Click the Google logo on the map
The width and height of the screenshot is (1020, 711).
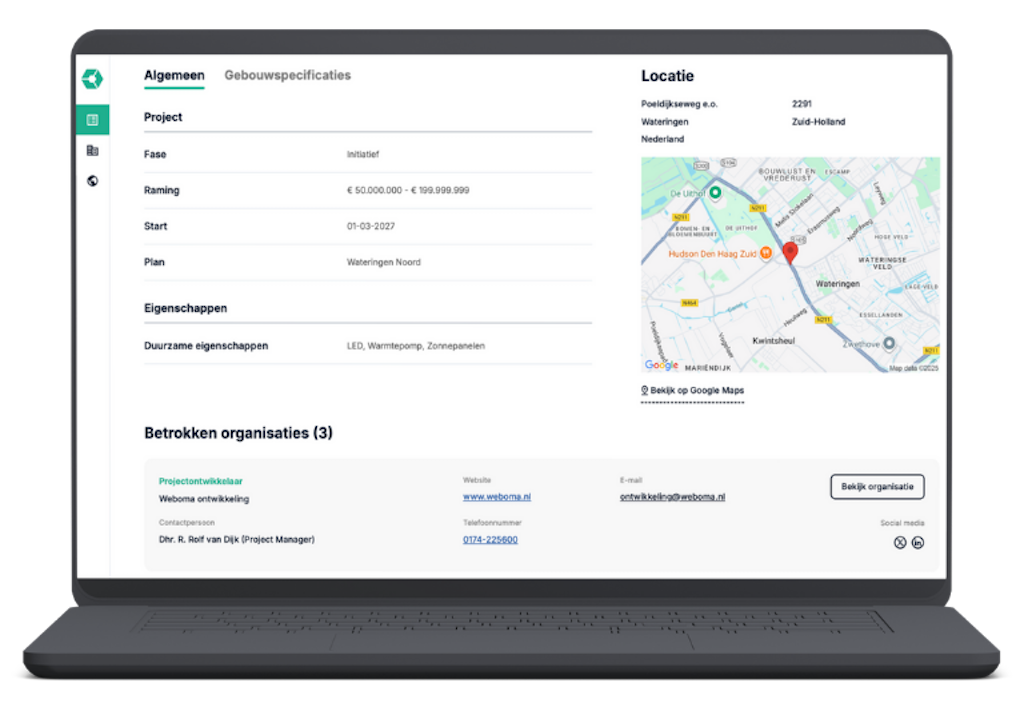point(661,365)
